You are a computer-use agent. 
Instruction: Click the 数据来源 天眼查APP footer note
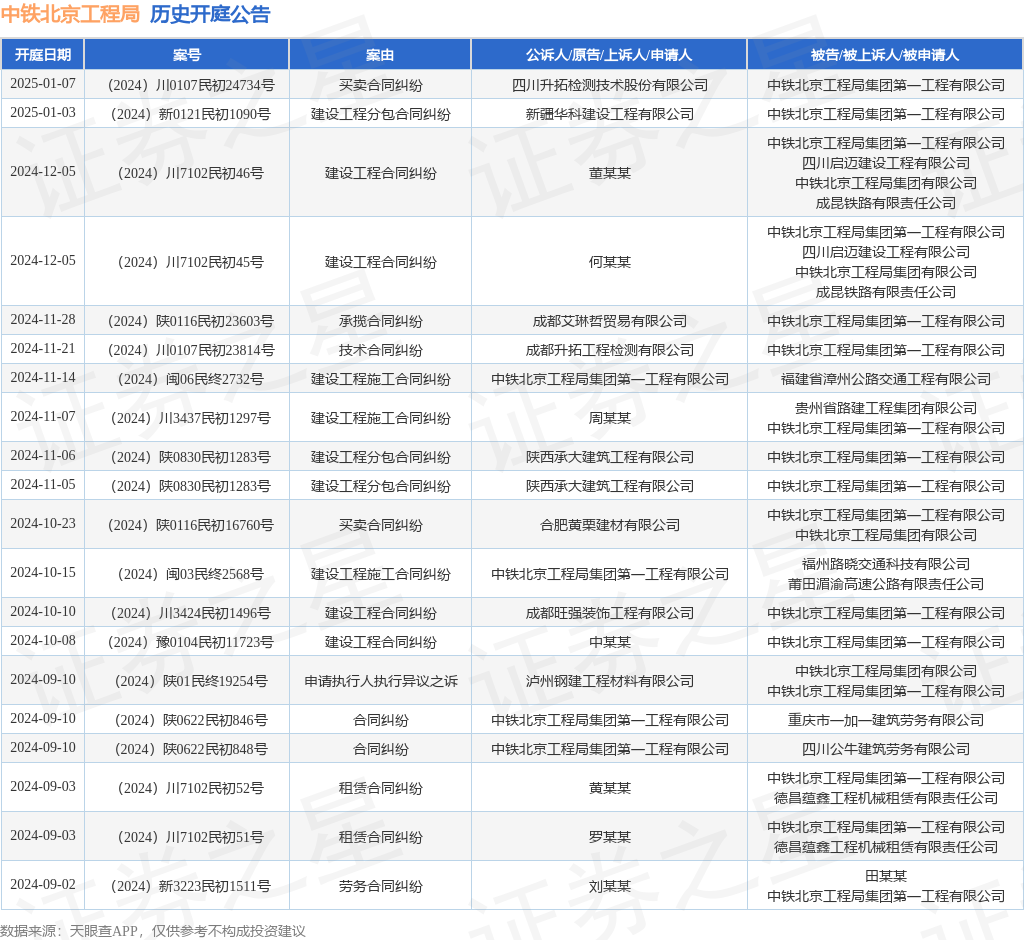153,931
